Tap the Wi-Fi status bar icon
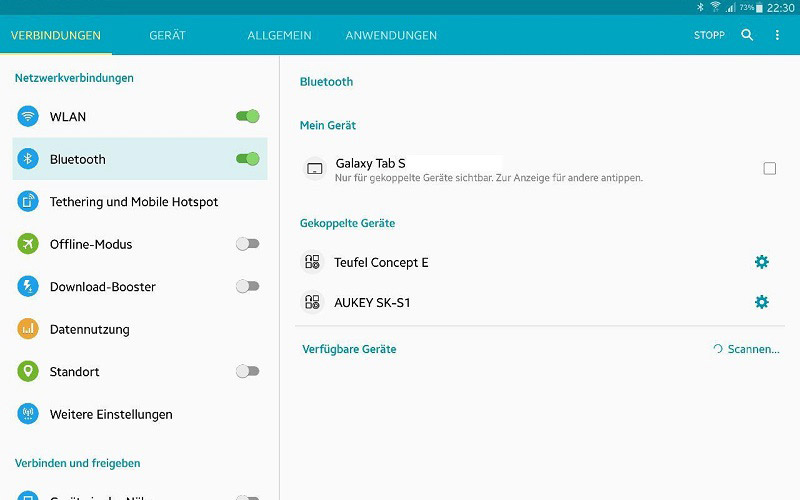 (x=715, y=7)
